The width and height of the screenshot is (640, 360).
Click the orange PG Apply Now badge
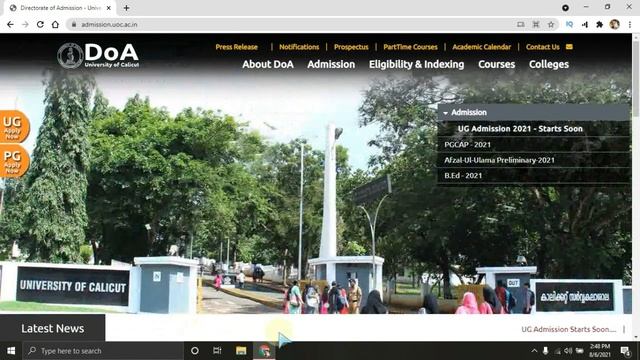pyautogui.click(x=14, y=161)
